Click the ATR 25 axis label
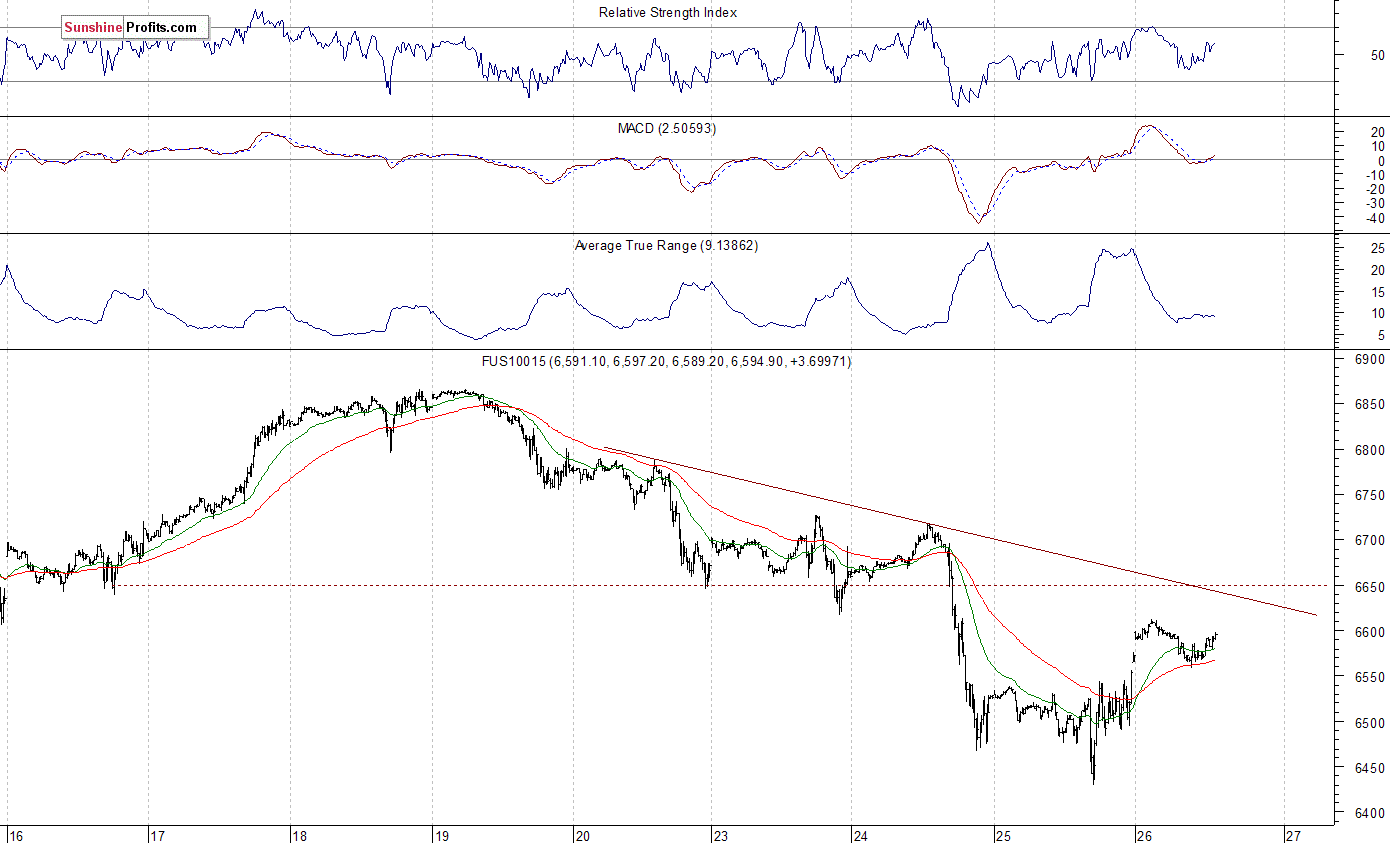1390x843 pixels. click(x=1378, y=248)
